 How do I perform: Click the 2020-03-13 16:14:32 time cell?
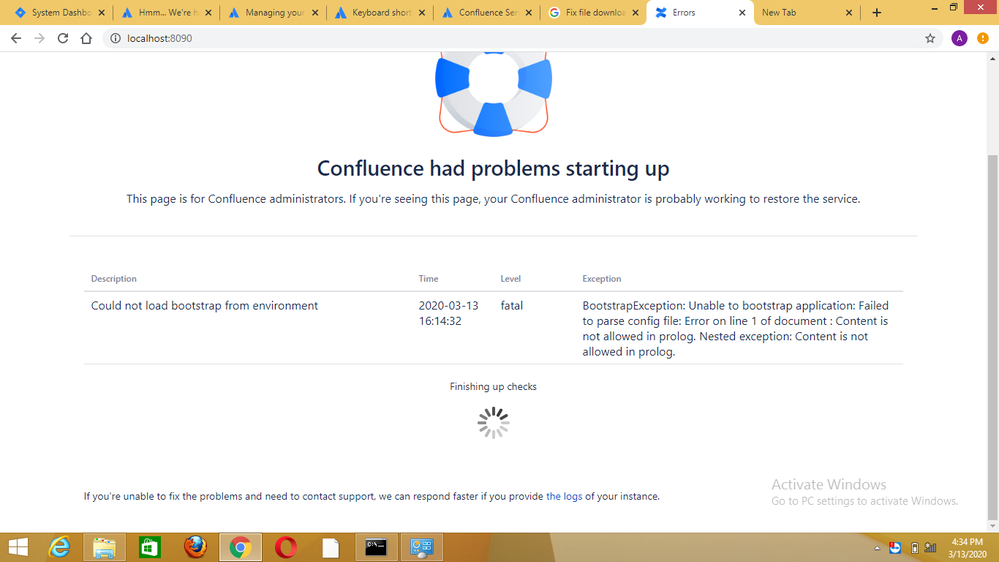[x=448, y=313]
